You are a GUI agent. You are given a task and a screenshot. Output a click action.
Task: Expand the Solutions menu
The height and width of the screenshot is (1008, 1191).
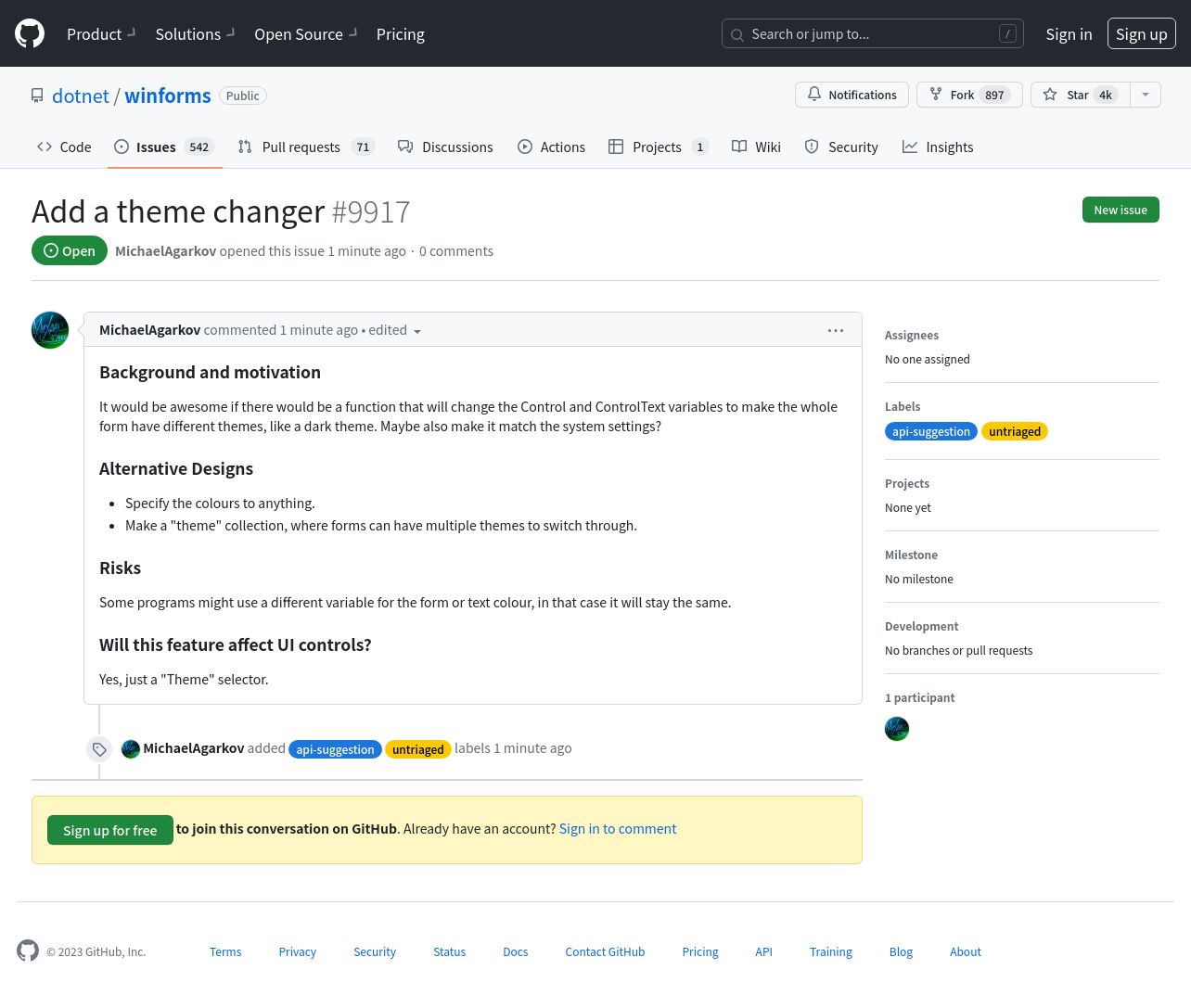pyautogui.click(x=195, y=34)
